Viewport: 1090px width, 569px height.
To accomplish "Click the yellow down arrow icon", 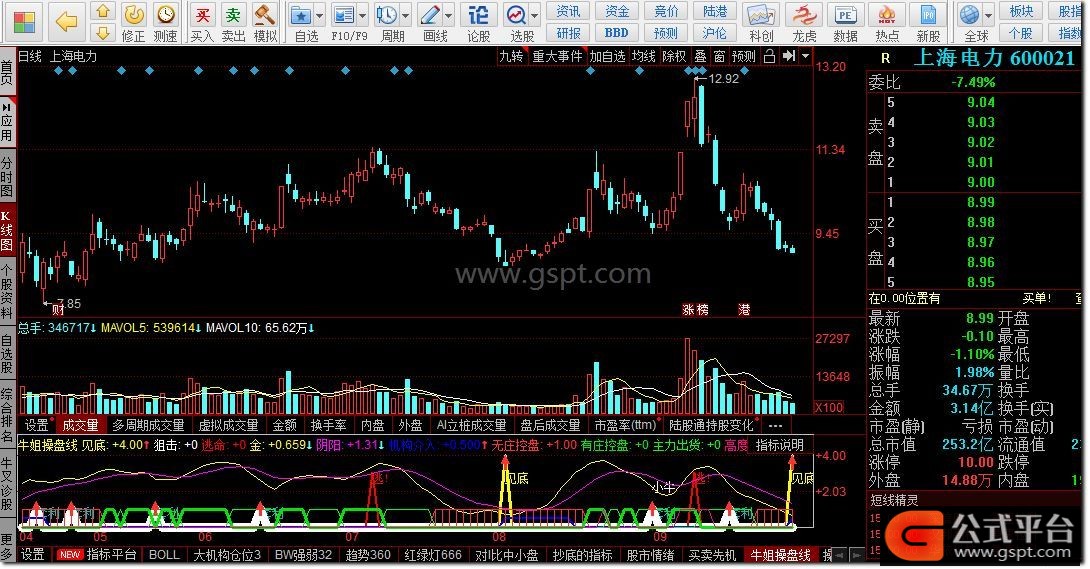I will pyautogui.click(x=103, y=32).
